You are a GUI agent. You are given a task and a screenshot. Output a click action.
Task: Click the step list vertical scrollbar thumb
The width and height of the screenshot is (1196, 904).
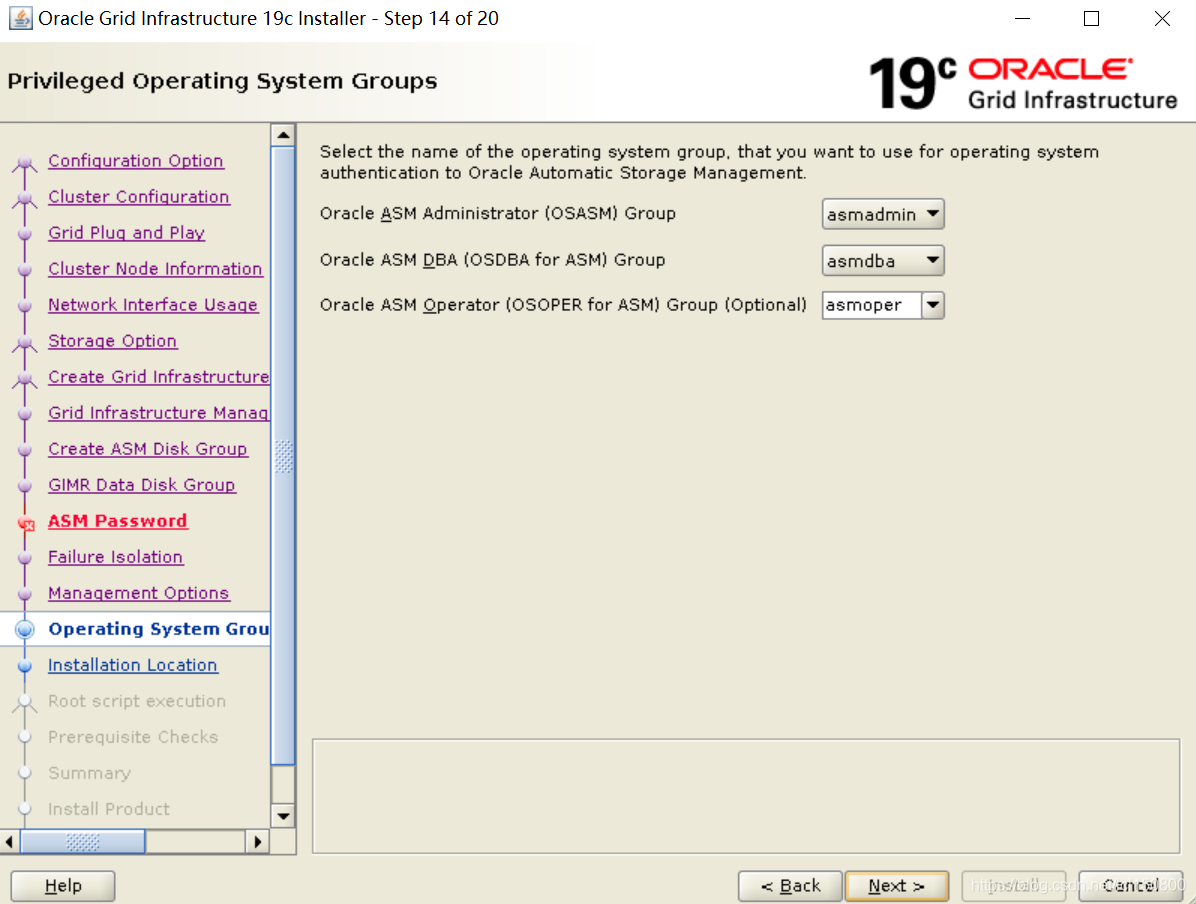(283, 455)
